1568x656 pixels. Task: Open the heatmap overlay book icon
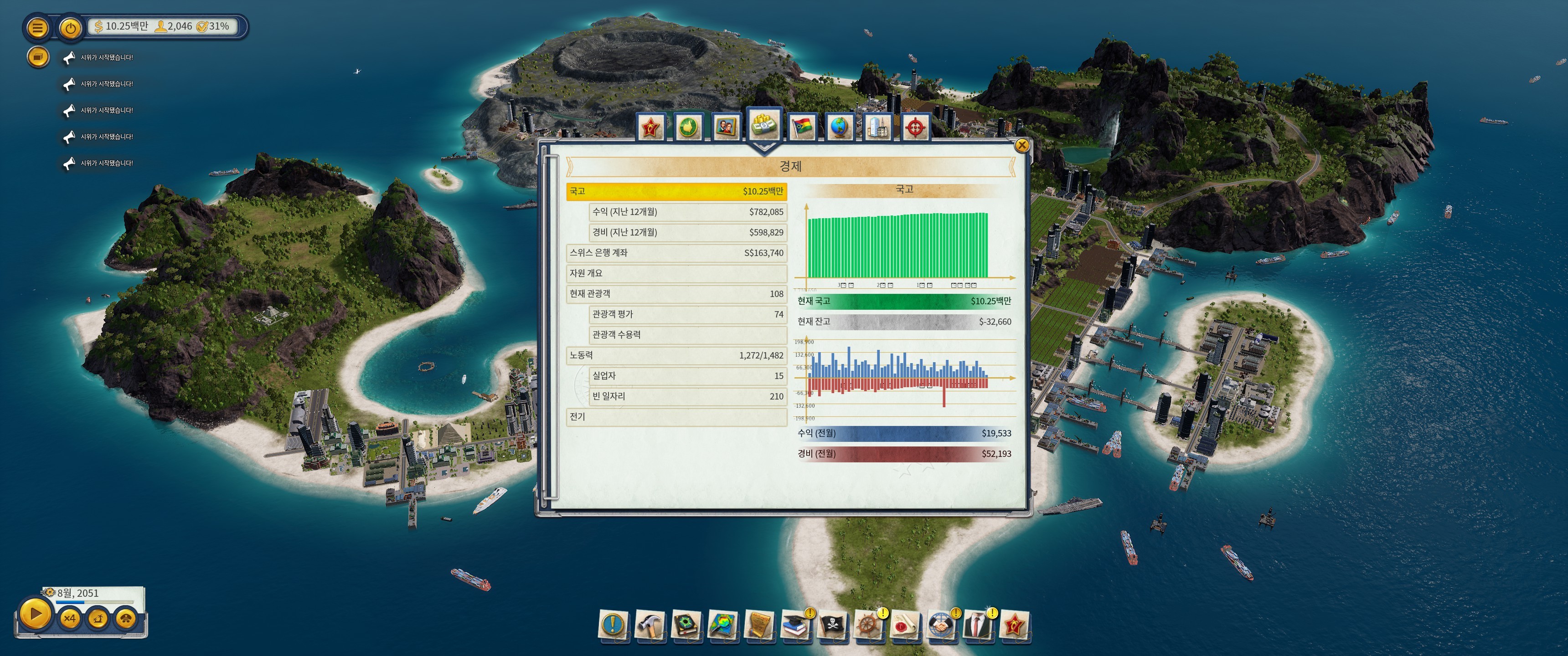click(x=722, y=625)
